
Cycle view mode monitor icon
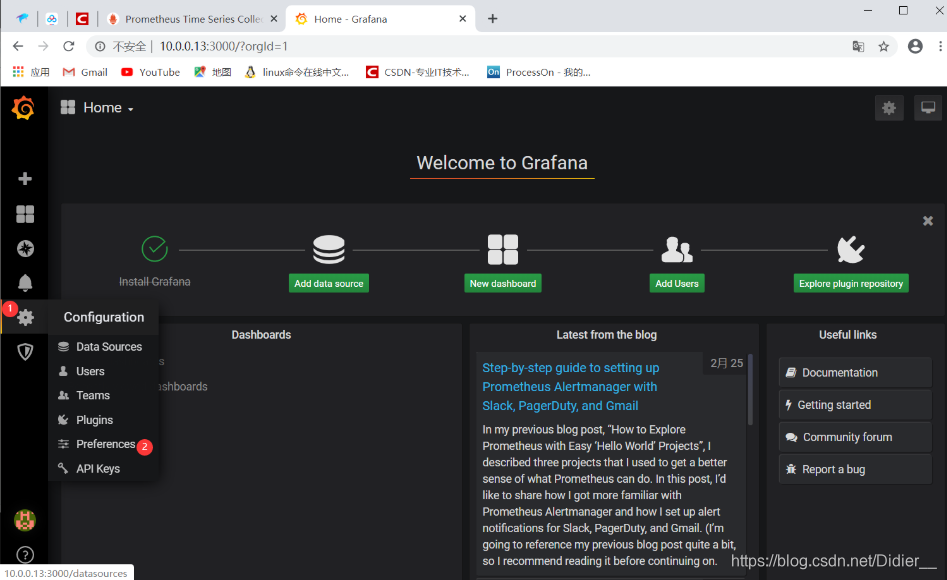(928, 108)
